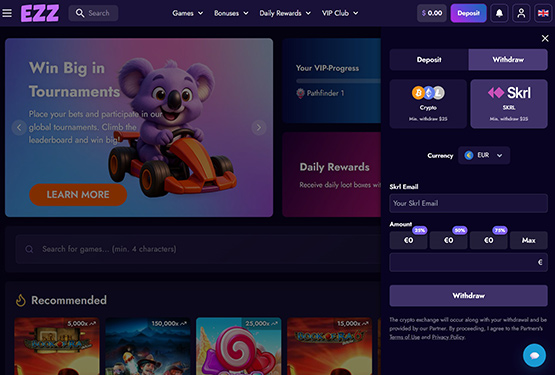
Task: Choose the 50% amount preset
Action: pos(448,240)
